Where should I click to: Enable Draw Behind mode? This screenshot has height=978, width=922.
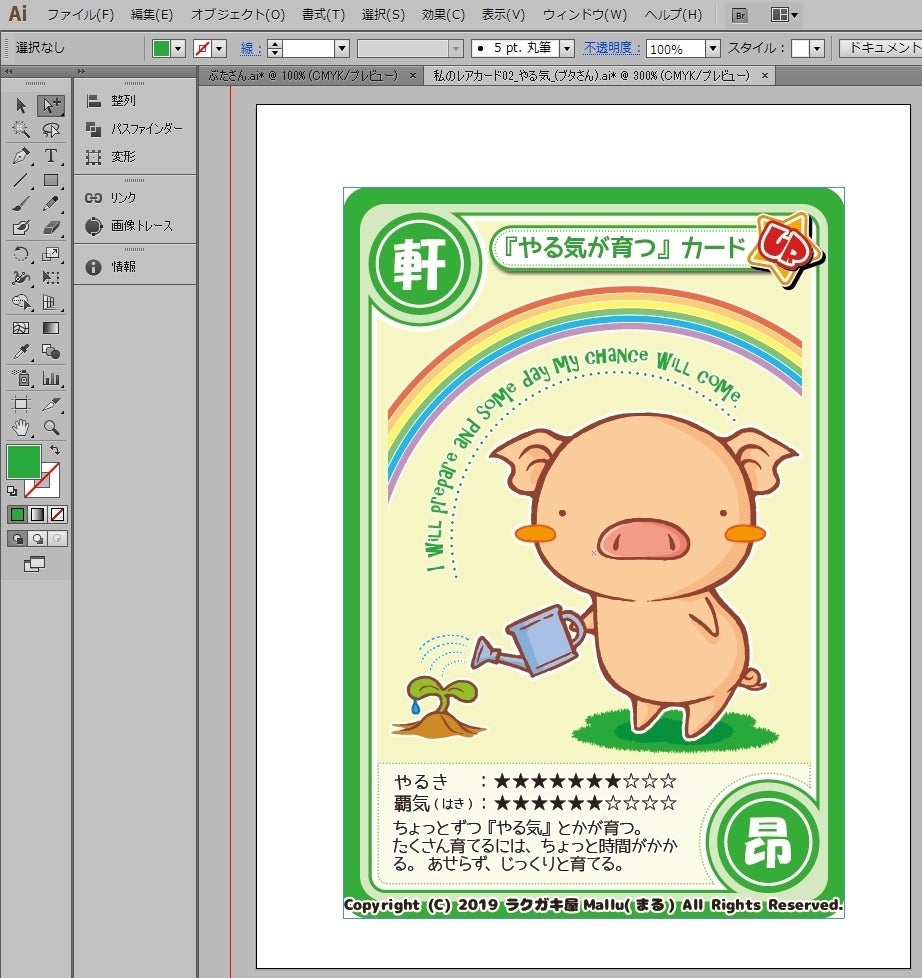tap(37, 538)
